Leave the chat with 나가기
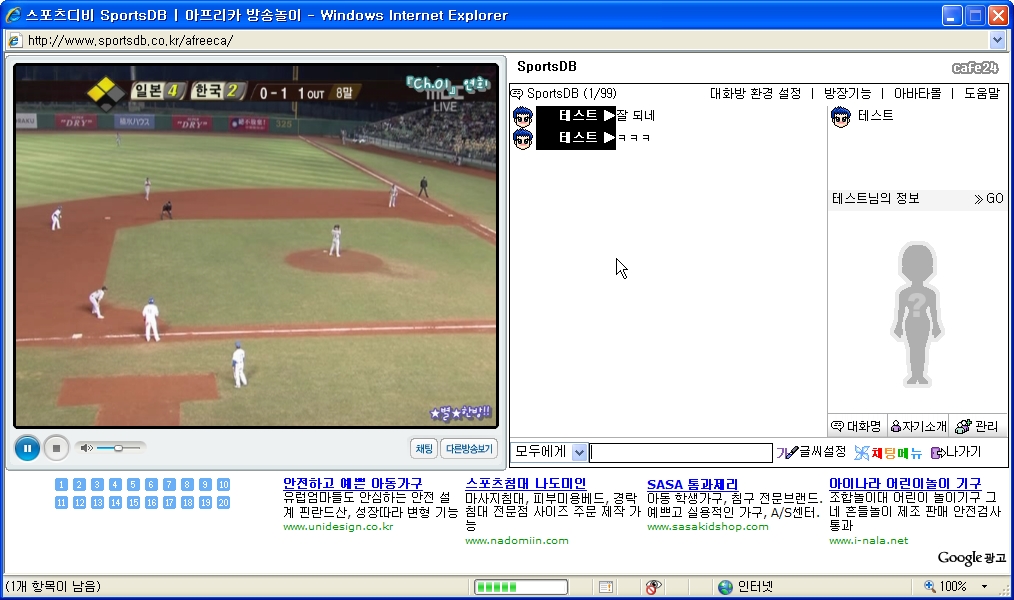This screenshot has width=1014, height=600. coord(956,453)
